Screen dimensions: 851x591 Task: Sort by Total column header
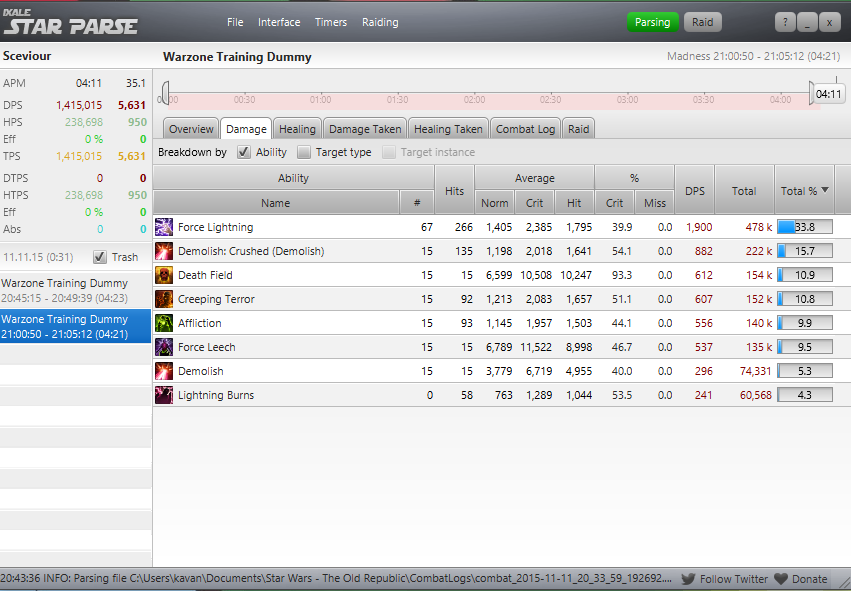tap(744, 190)
